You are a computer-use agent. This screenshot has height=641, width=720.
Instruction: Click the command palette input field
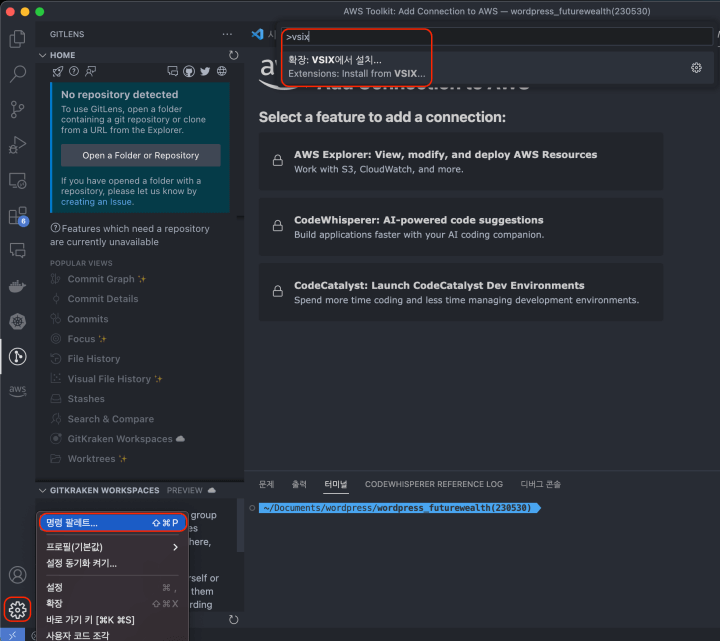(x=497, y=37)
